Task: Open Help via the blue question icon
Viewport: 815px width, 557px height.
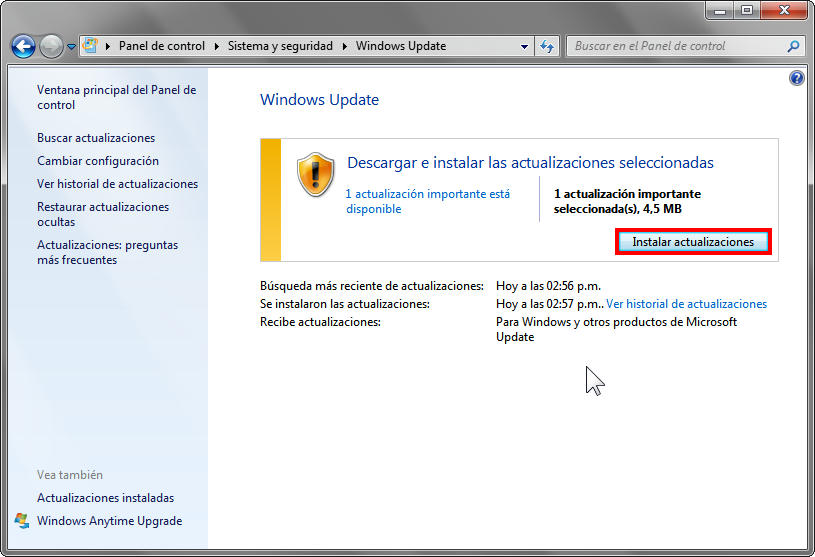Action: pos(796,78)
